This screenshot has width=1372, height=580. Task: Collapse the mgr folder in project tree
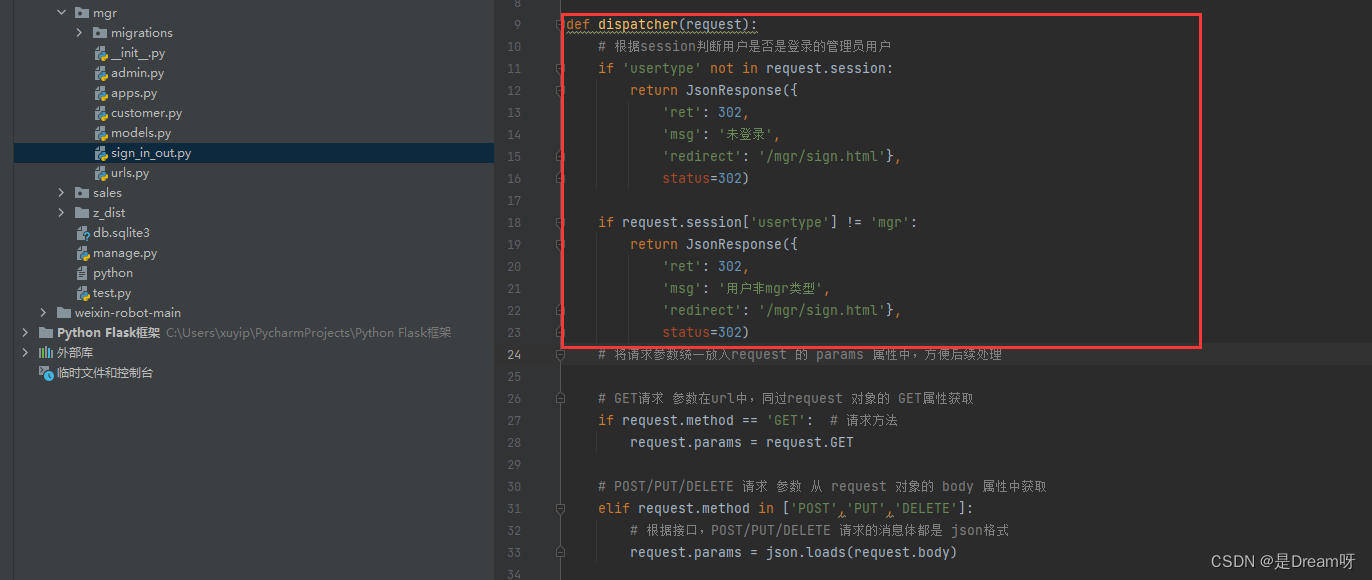pos(62,13)
